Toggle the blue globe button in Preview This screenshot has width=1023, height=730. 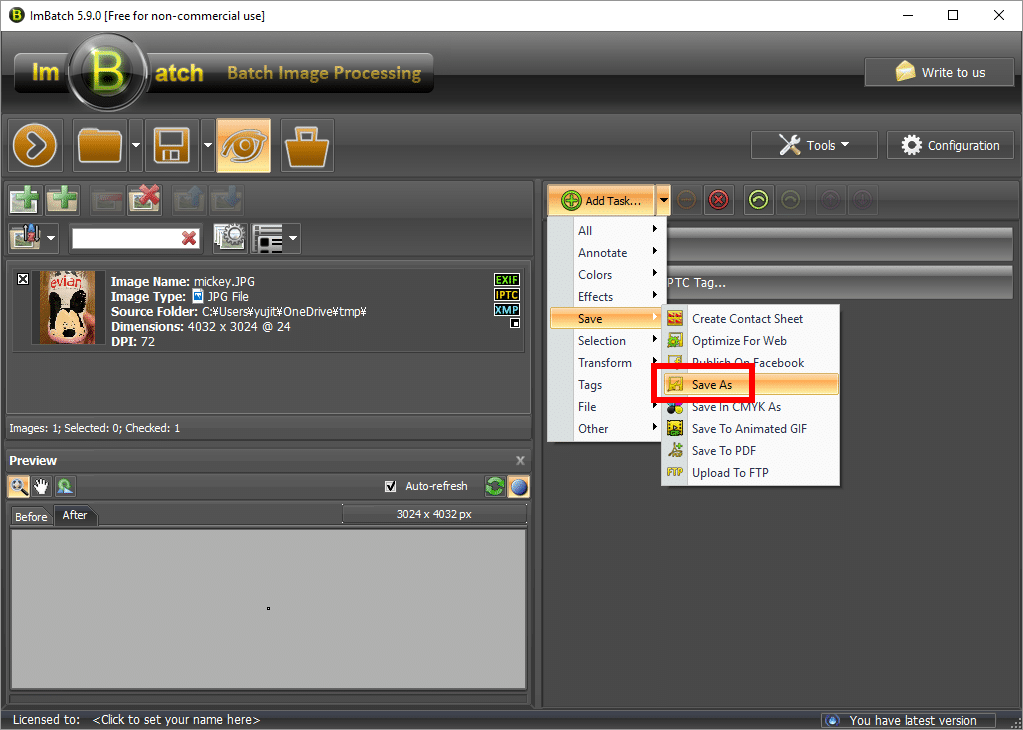(x=518, y=487)
